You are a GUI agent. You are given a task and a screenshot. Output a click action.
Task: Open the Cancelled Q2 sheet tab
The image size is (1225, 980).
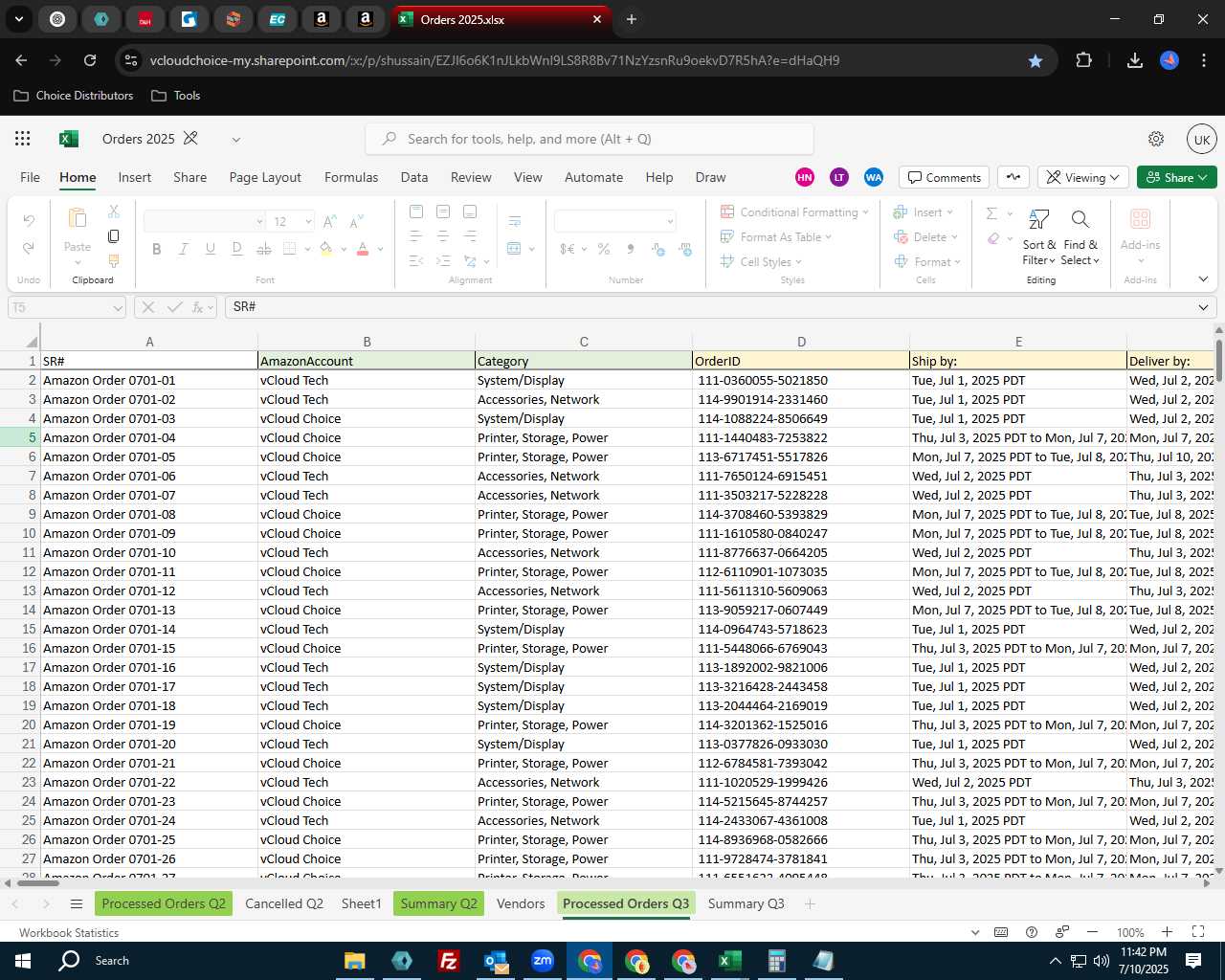[284, 903]
